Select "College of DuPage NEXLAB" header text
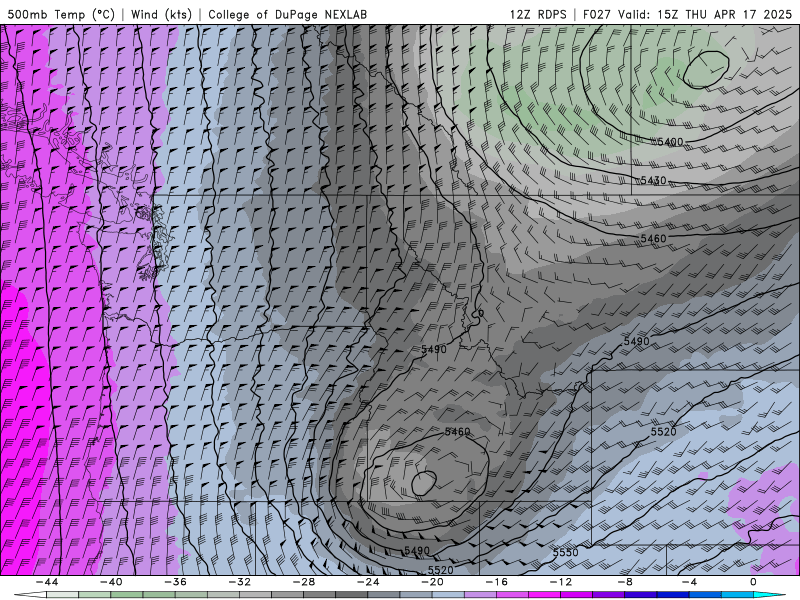800x600 pixels. point(287,14)
